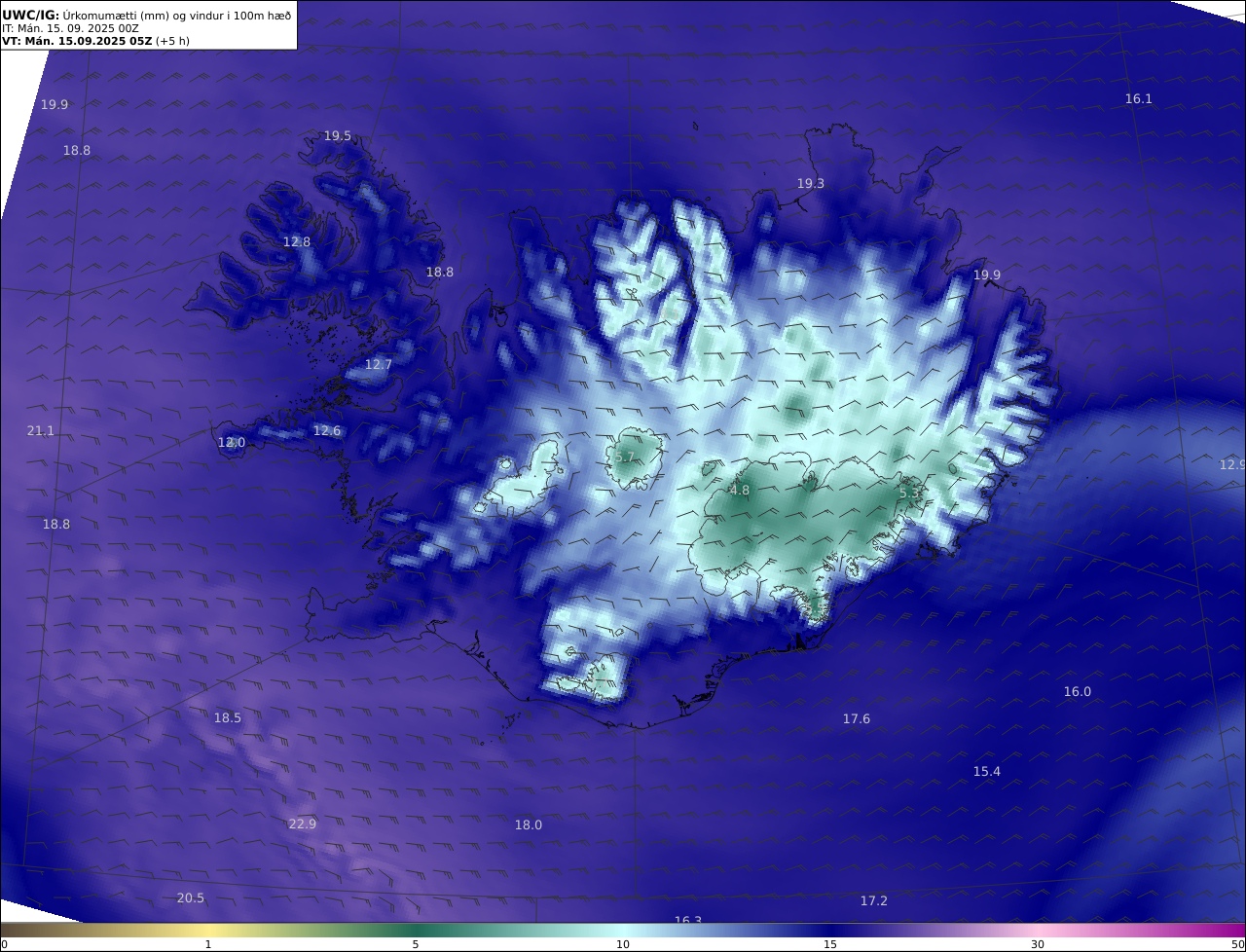The image size is (1246, 952).
Task: Click the 10 tick on the color scale
Action: [623, 944]
